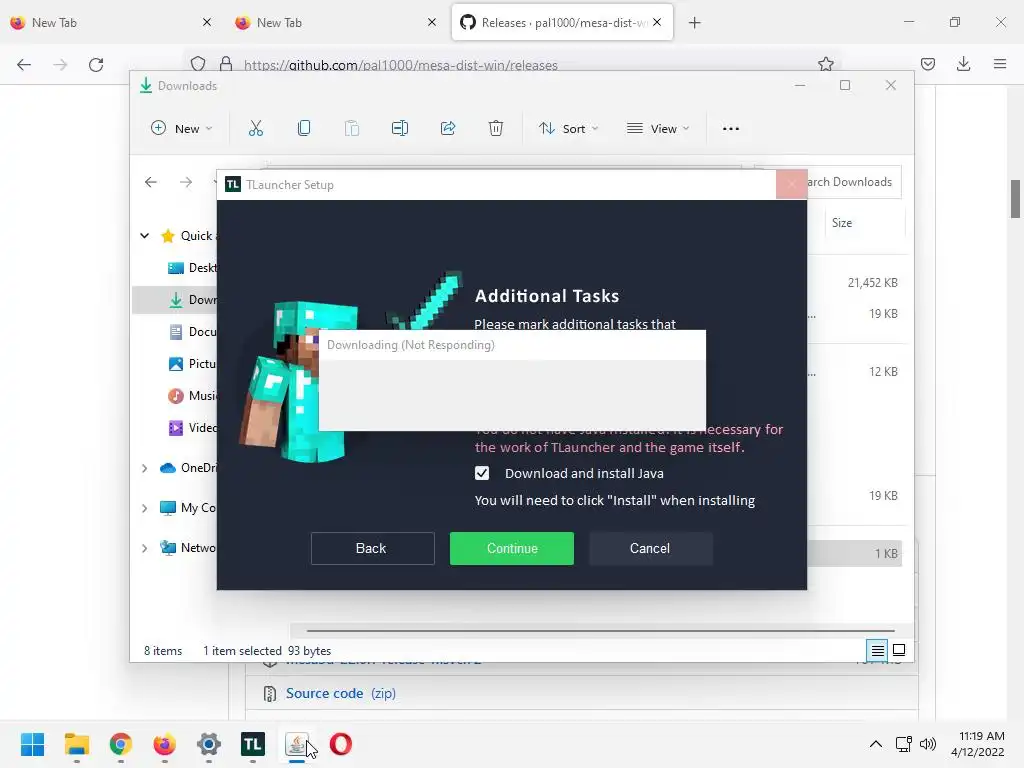Click the Cut icon in Downloads toolbar
This screenshot has height=768, width=1024.
coord(255,128)
